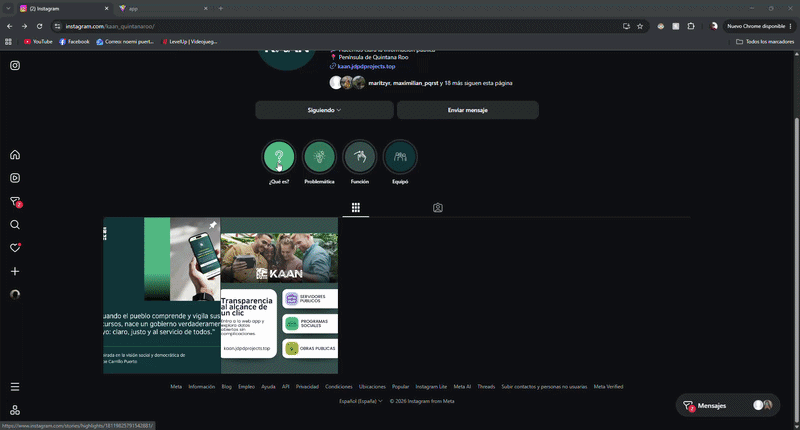The width and height of the screenshot is (800, 430).
Task: Open footer link Threads
Action: coord(486,387)
